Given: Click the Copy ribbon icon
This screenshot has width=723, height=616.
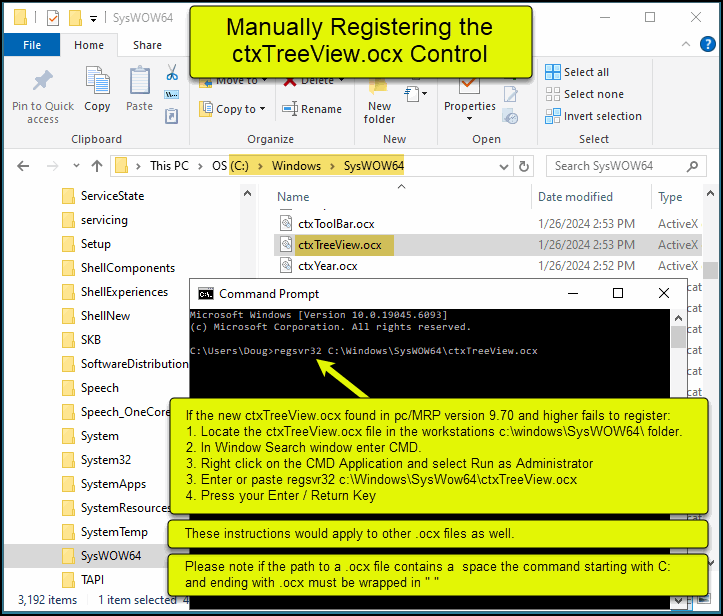Looking at the screenshot, I should [97, 80].
